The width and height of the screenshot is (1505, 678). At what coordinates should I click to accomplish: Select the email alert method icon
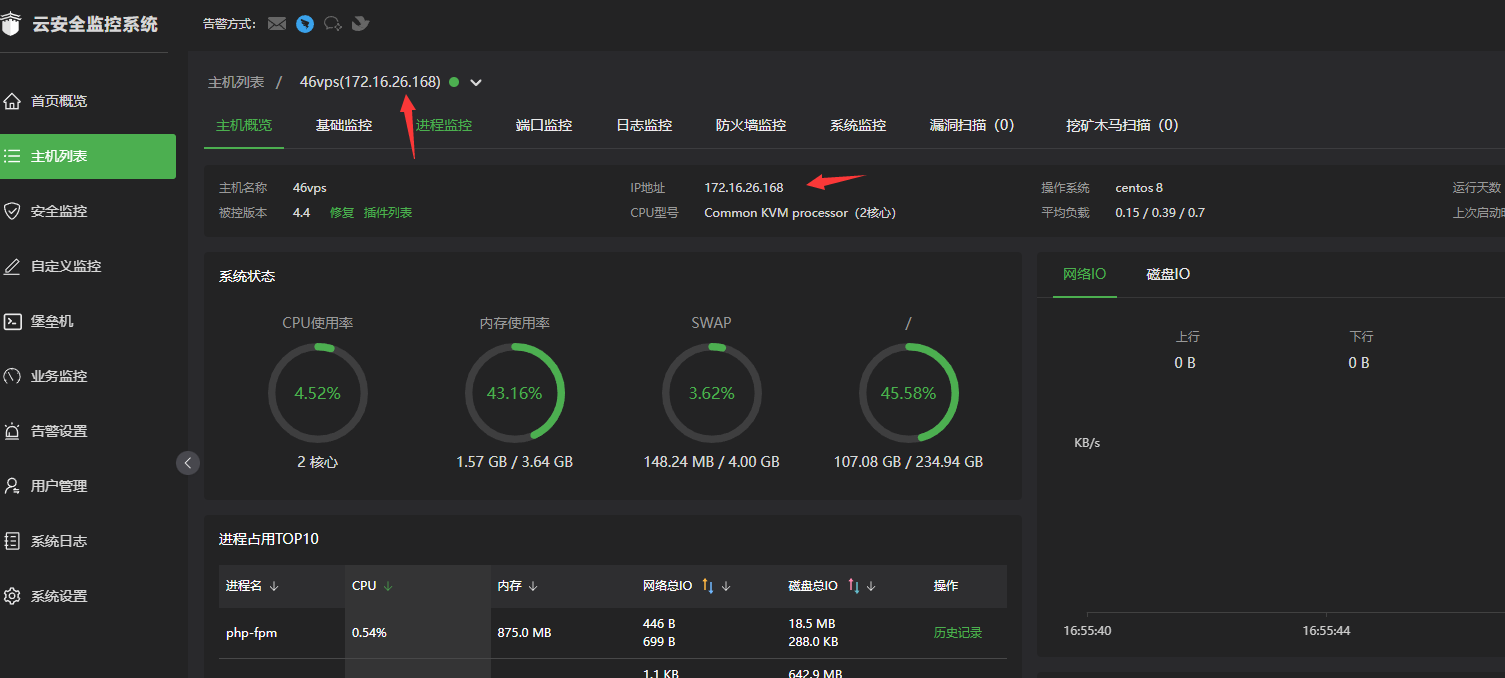click(x=277, y=23)
